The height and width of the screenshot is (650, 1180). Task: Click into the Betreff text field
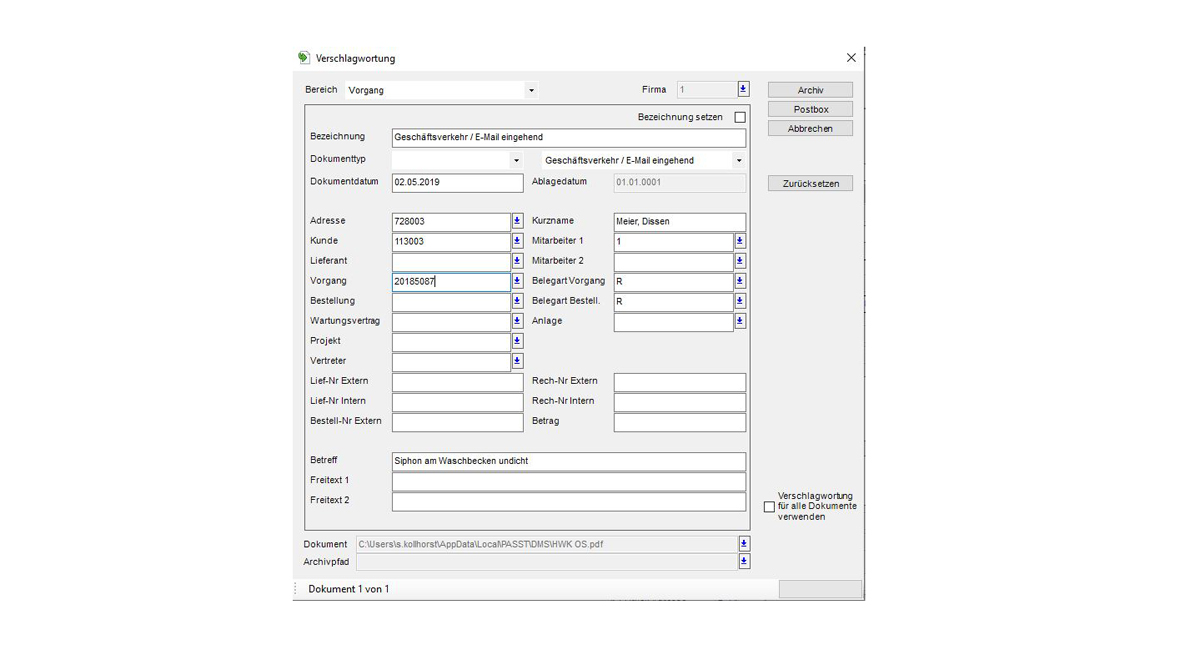pos(568,461)
